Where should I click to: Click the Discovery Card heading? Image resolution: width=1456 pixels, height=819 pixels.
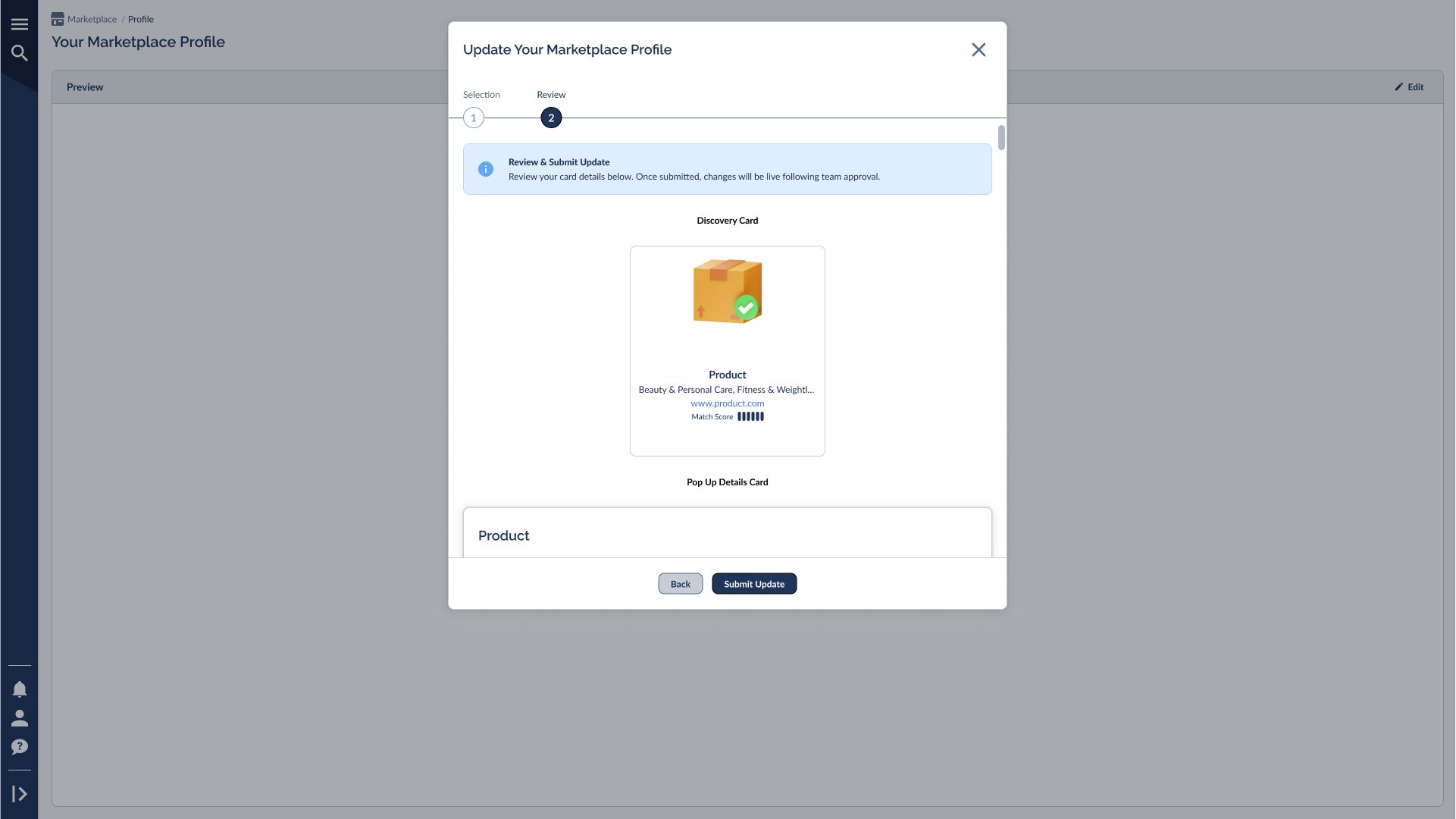728,221
